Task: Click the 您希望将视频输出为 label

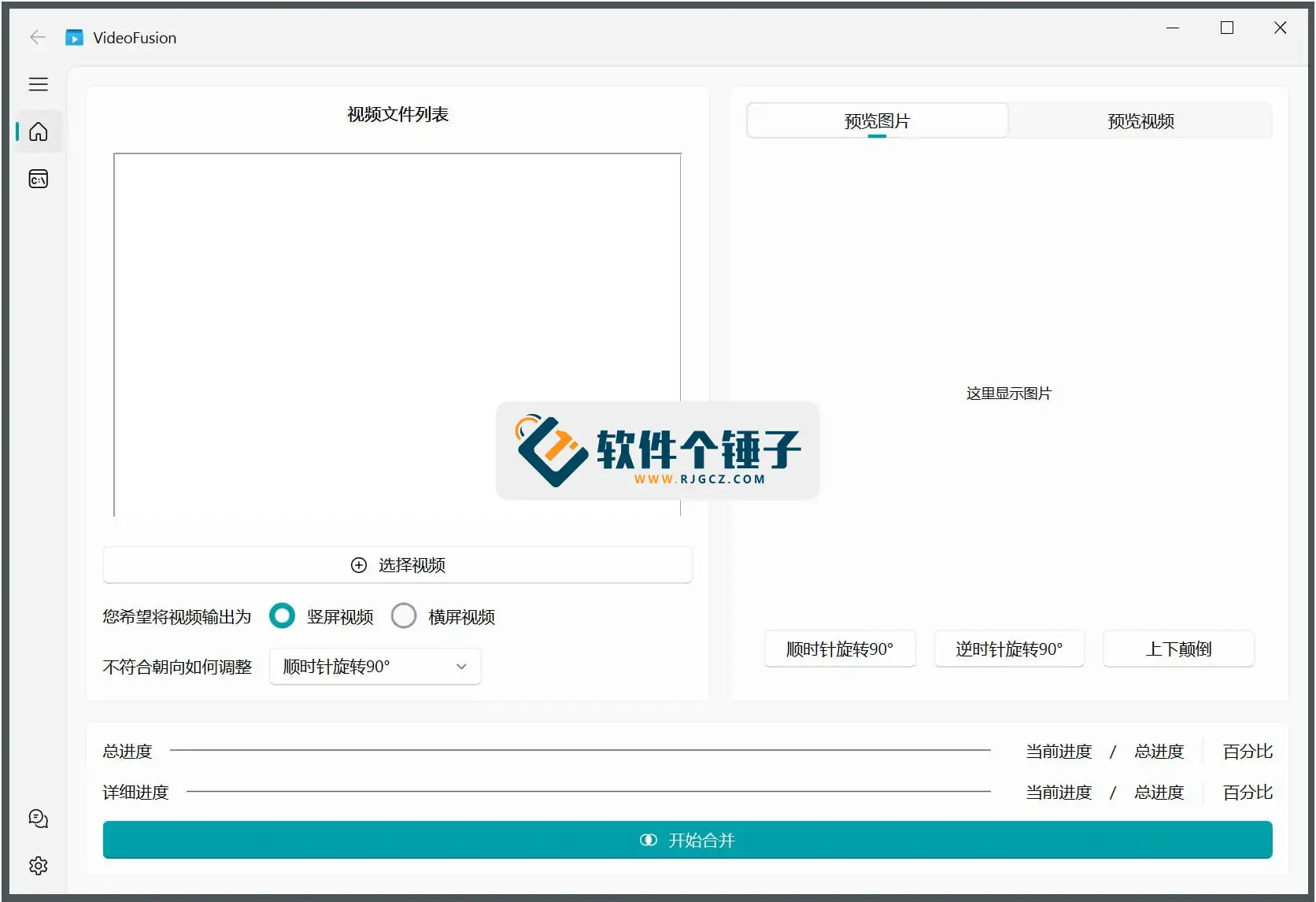Action: [177, 616]
